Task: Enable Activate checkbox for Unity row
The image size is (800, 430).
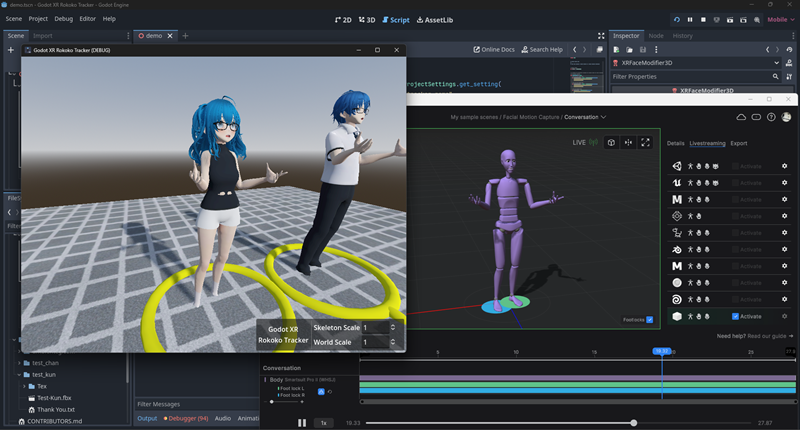Action: click(736, 165)
